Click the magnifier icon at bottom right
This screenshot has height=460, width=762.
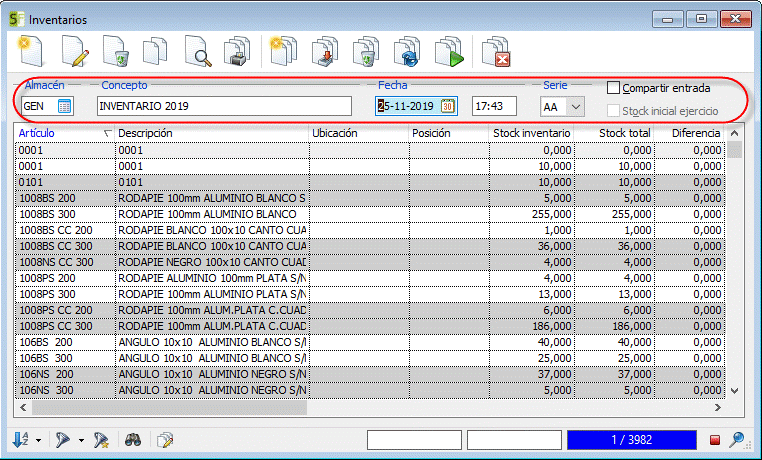pos(737,440)
